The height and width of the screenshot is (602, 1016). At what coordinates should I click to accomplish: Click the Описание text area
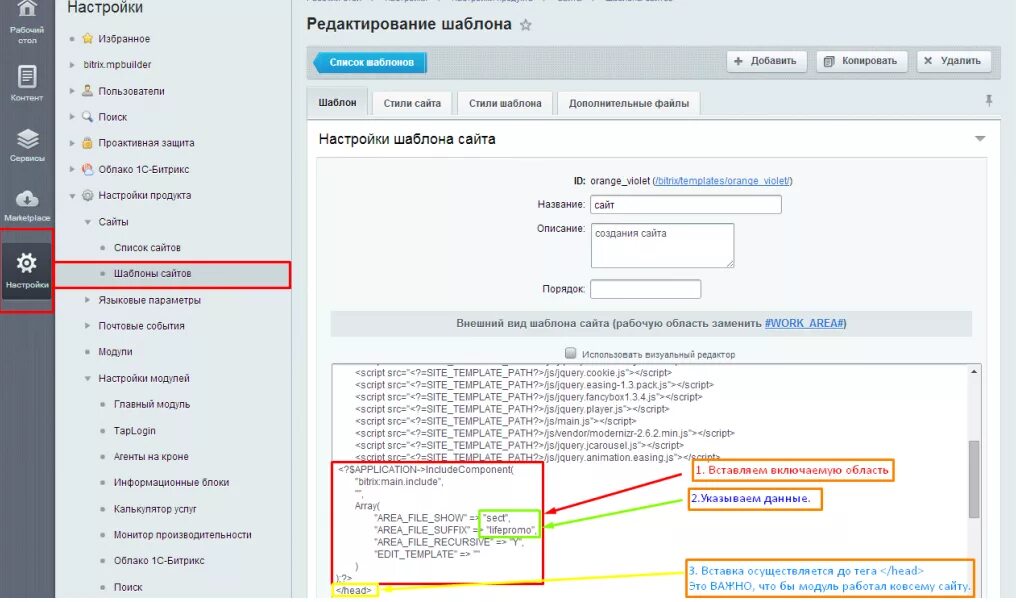point(662,245)
